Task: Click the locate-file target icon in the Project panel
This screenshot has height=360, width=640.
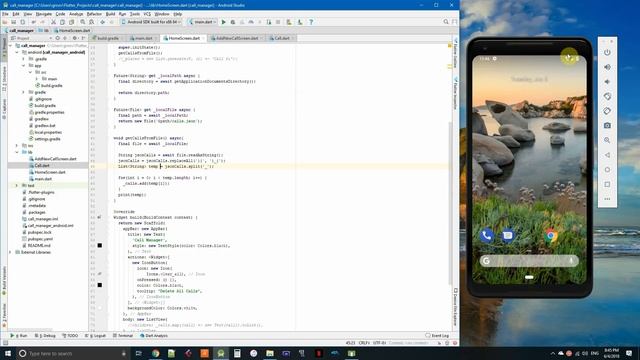Action: pos(58,38)
